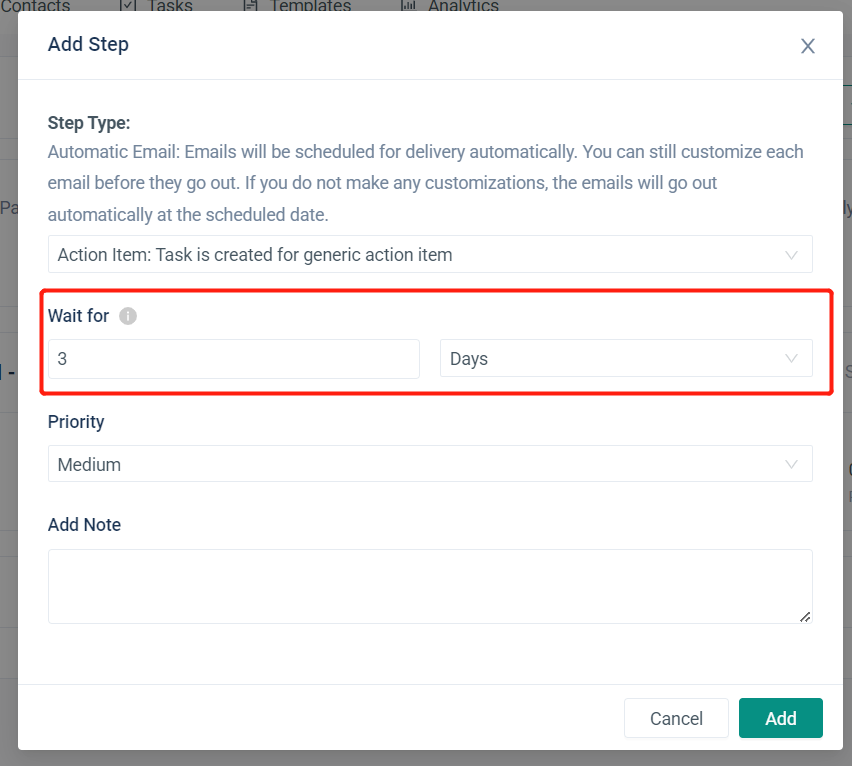This screenshot has width=852, height=766.
Task: Click the chevron arrow in Step Type field
Action: click(792, 255)
